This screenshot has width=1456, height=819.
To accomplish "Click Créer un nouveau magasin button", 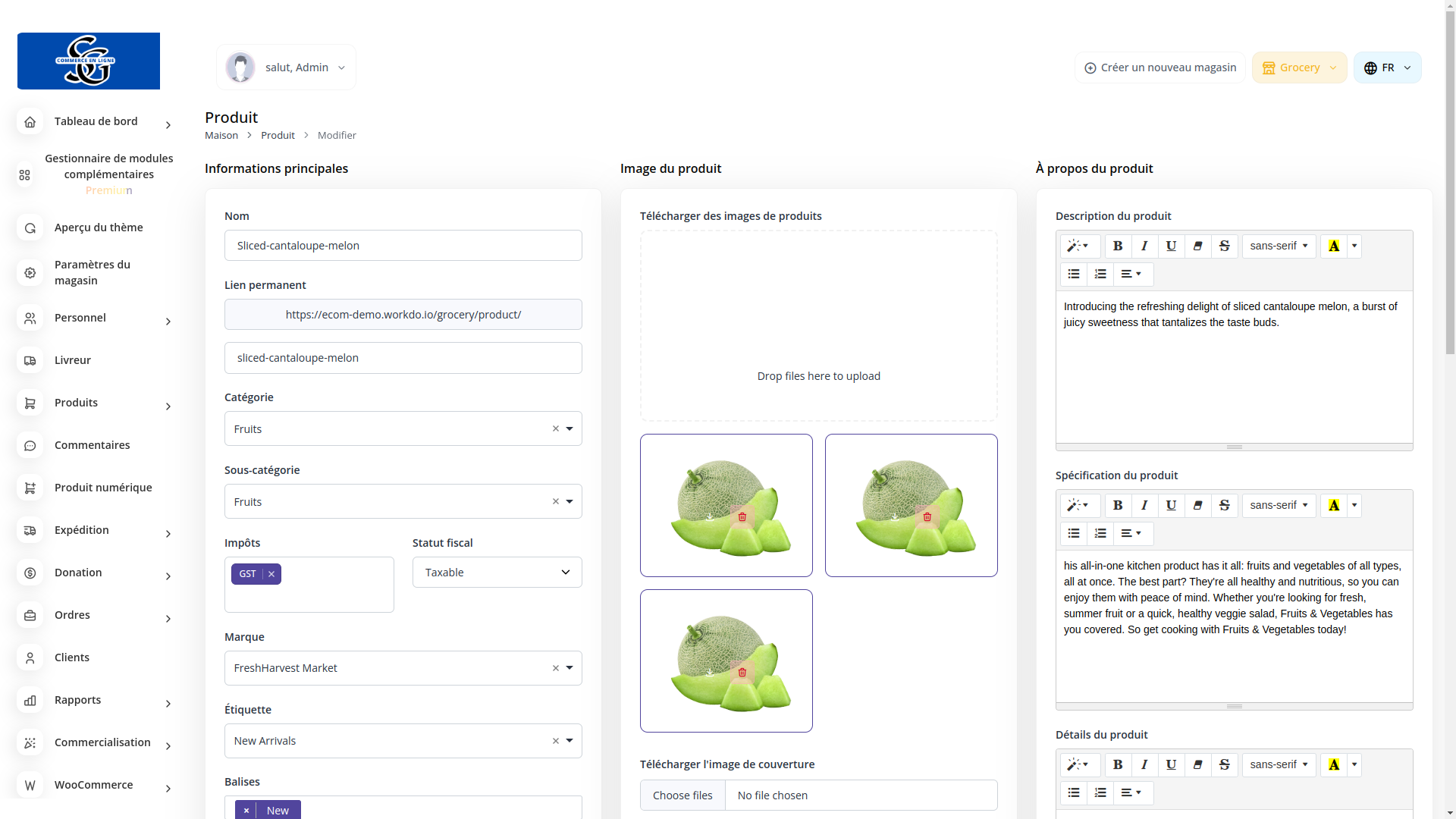I will tap(1159, 67).
